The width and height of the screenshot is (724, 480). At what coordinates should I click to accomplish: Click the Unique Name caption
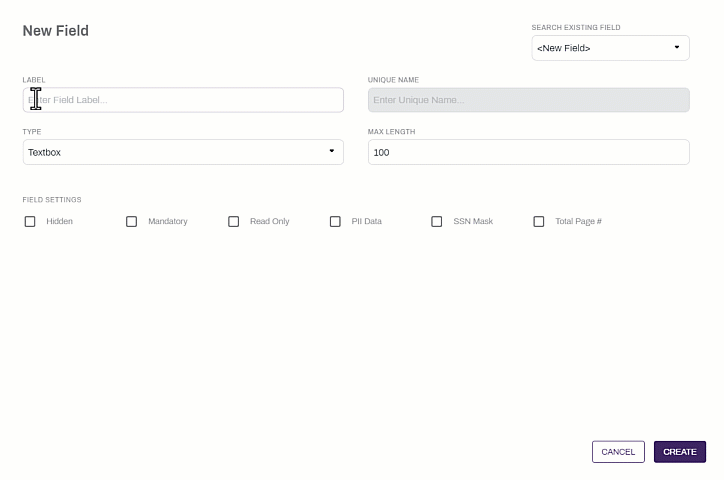[x=393, y=80]
